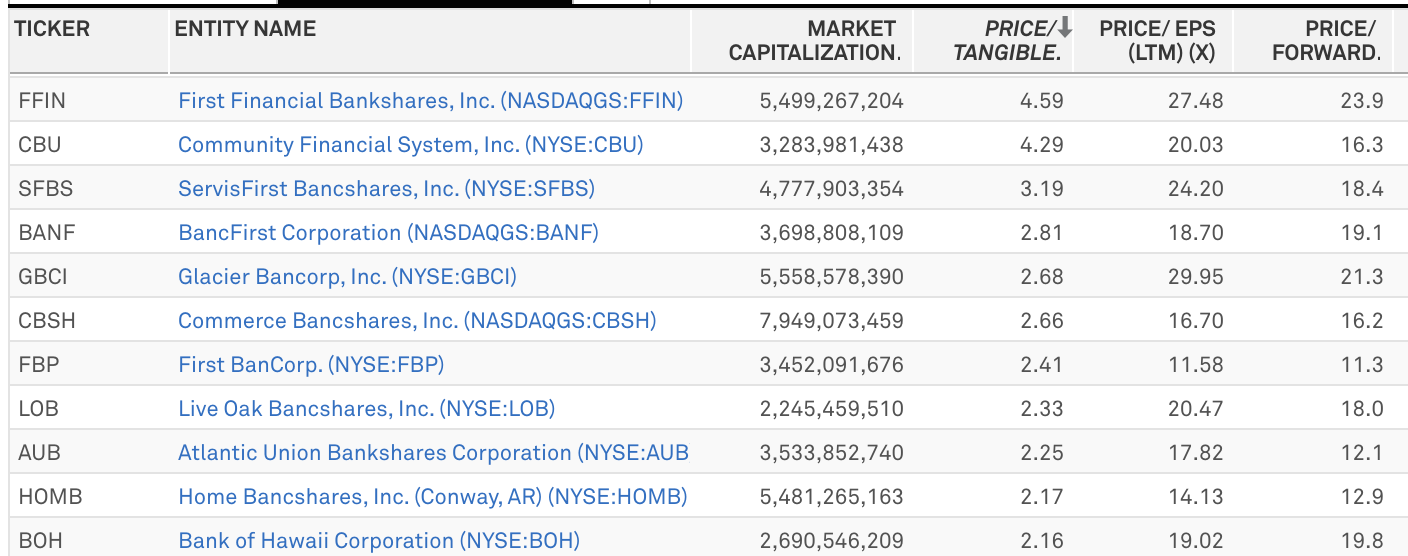Screen dimensions: 1408x556
Task: View Glacier Bancorp, Inc. details
Action: coord(347,277)
